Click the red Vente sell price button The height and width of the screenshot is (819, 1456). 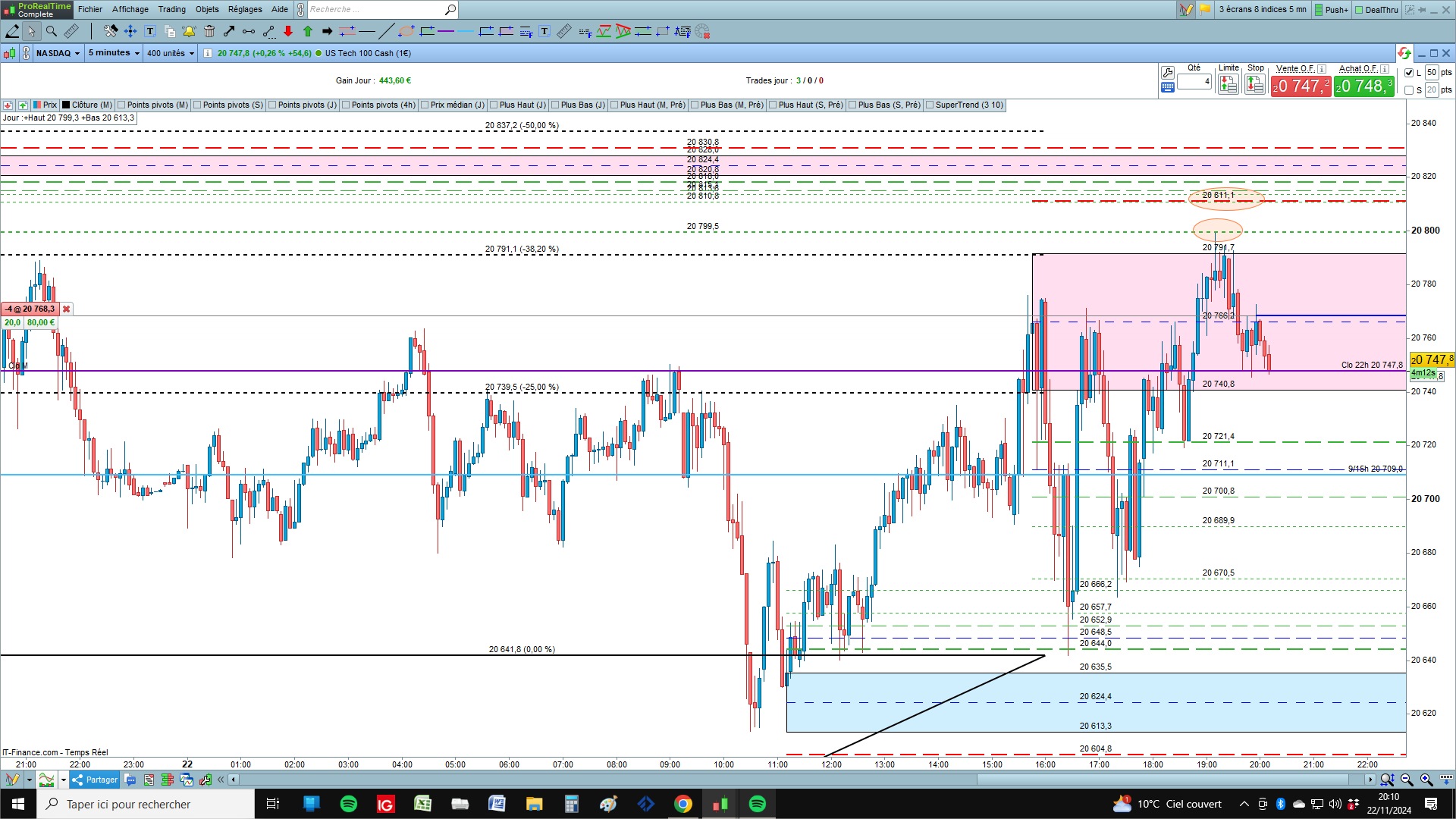pyautogui.click(x=1301, y=86)
